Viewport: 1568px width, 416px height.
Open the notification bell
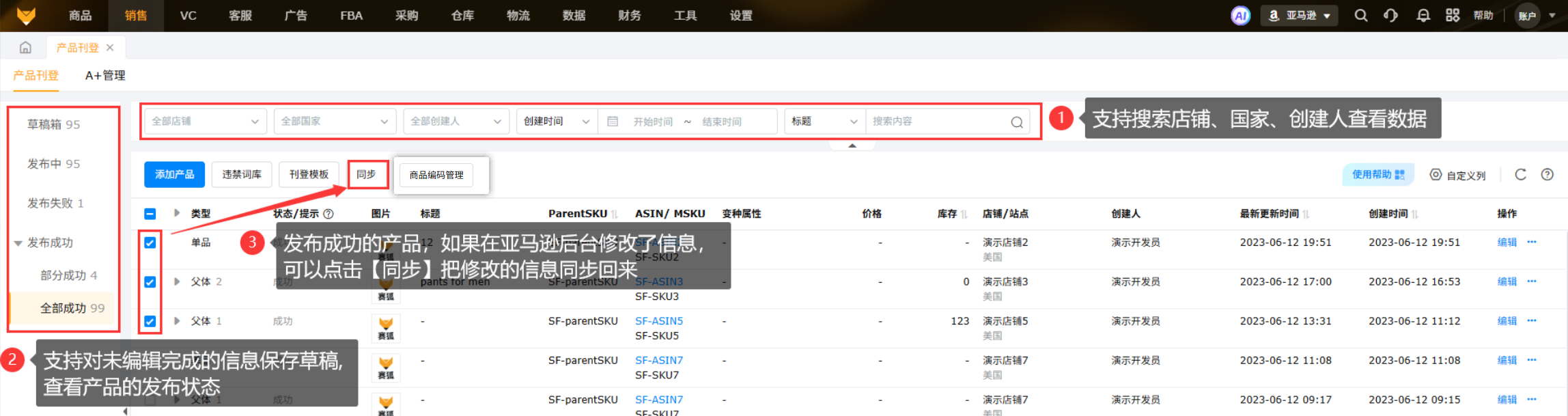click(x=1423, y=15)
